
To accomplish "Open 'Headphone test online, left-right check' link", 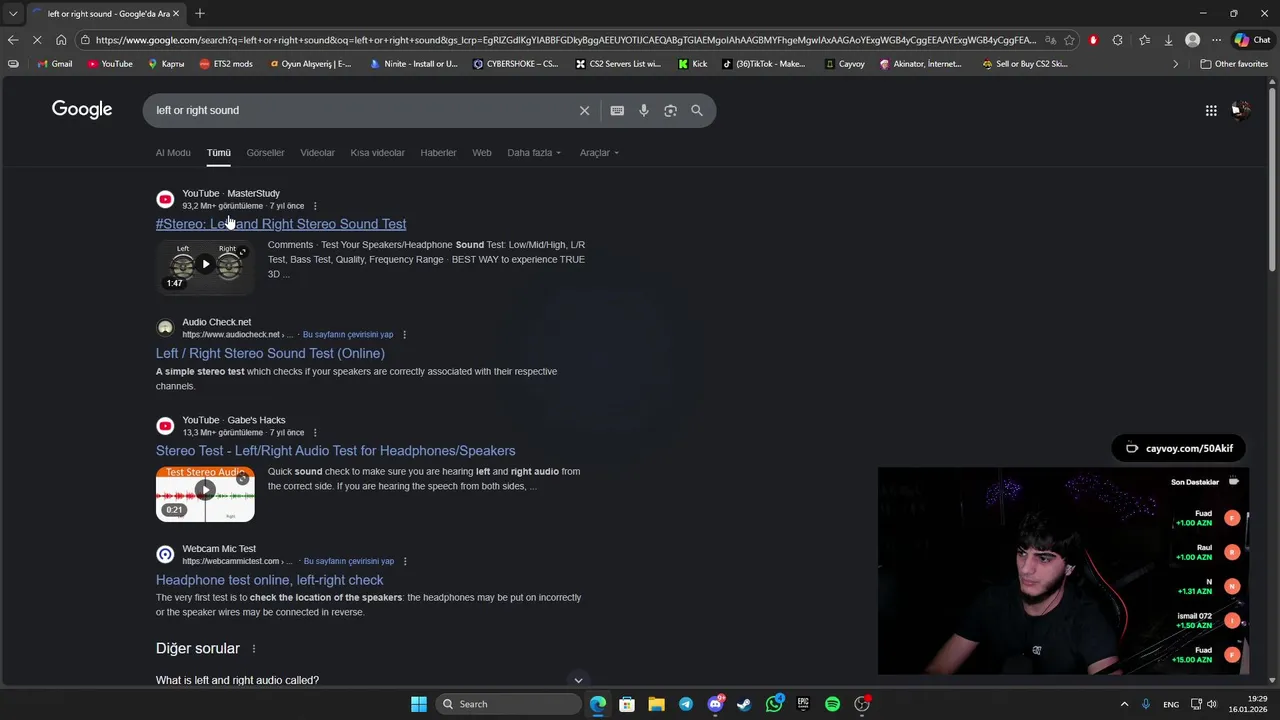I will [270, 580].
